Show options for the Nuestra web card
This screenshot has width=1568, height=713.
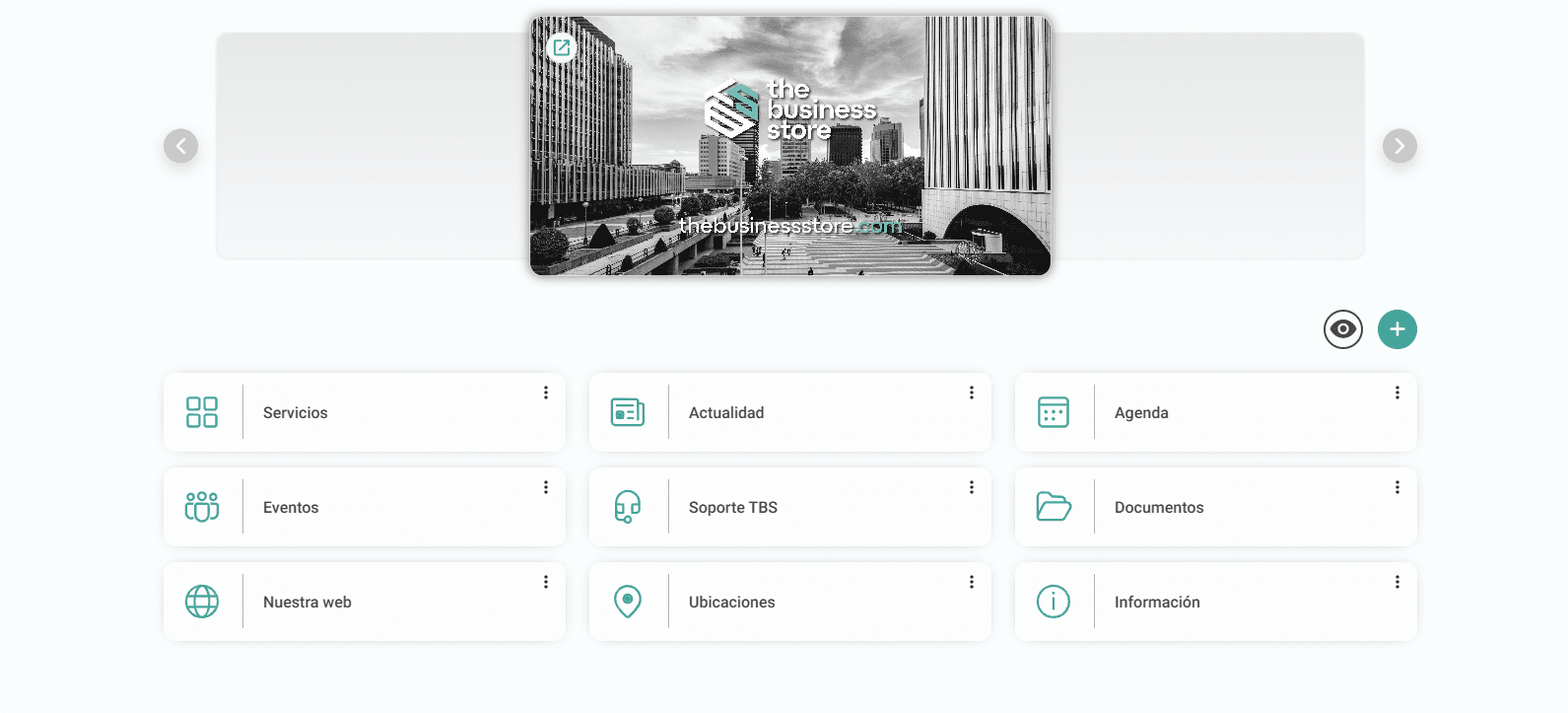(x=546, y=582)
